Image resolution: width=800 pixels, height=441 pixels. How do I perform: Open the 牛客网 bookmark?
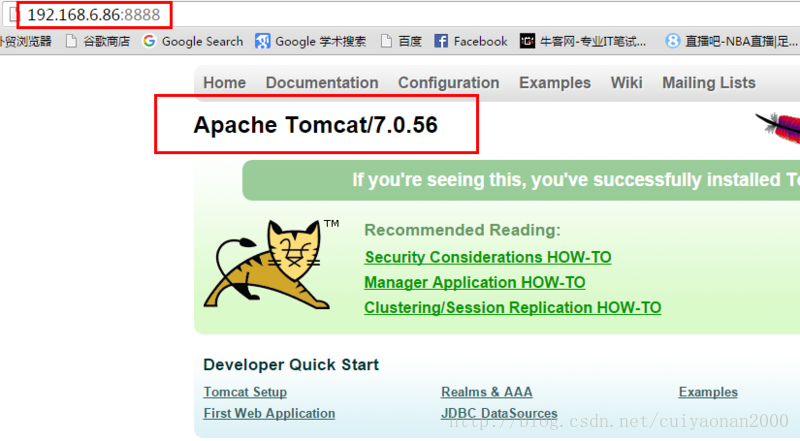click(583, 41)
